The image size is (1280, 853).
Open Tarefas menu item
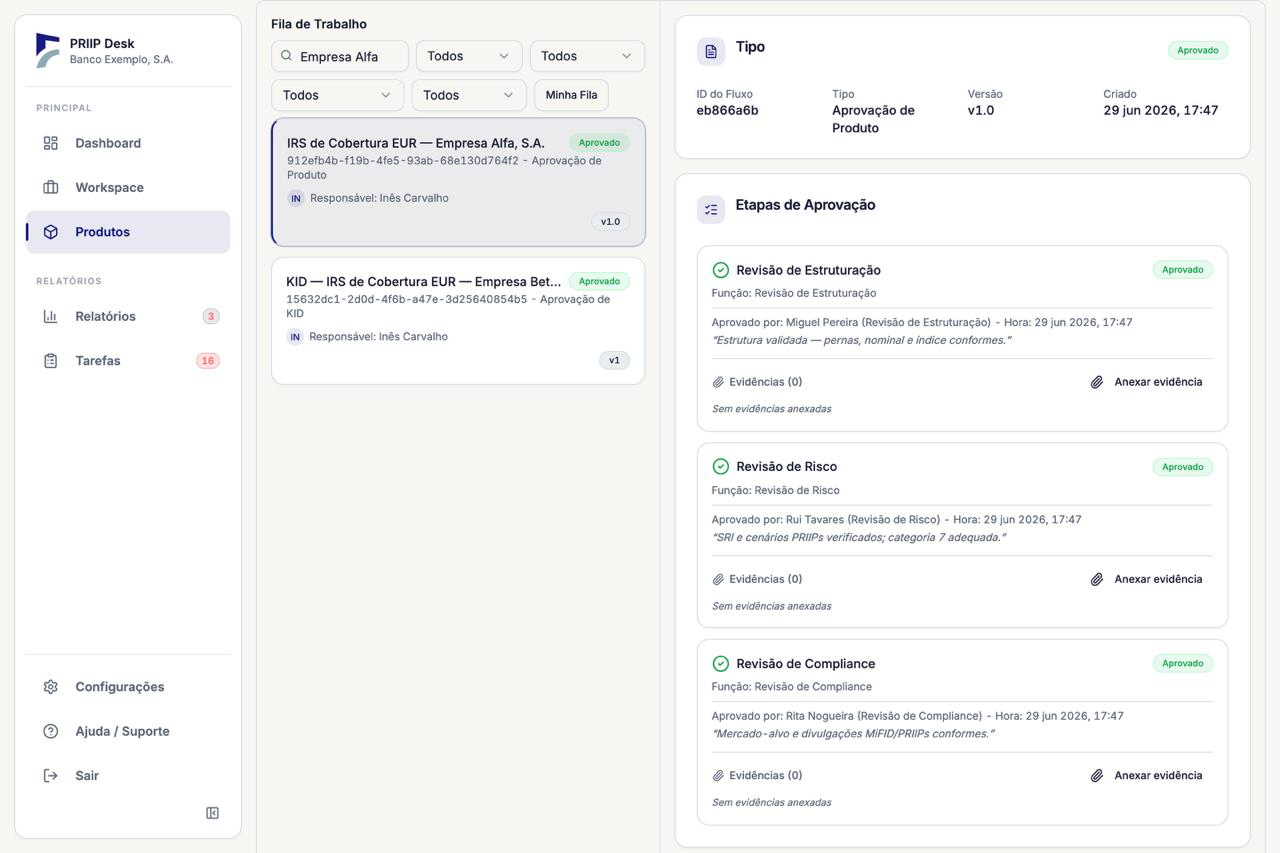pyautogui.click(x=128, y=361)
